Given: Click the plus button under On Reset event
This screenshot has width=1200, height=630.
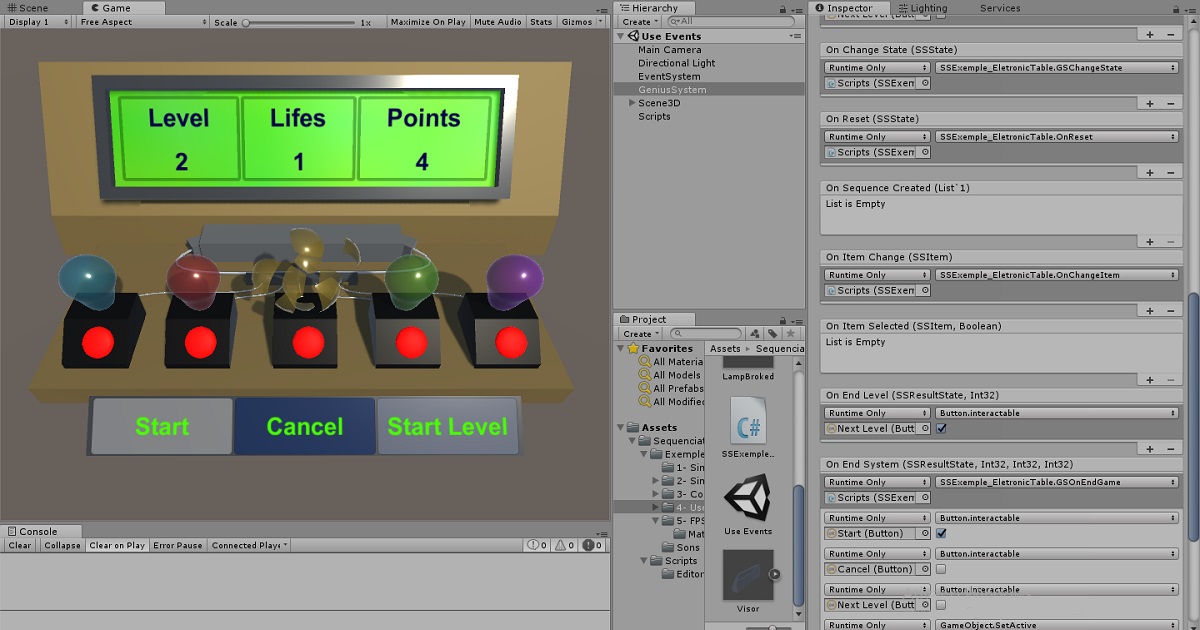Looking at the screenshot, I should (x=1149, y=173).
